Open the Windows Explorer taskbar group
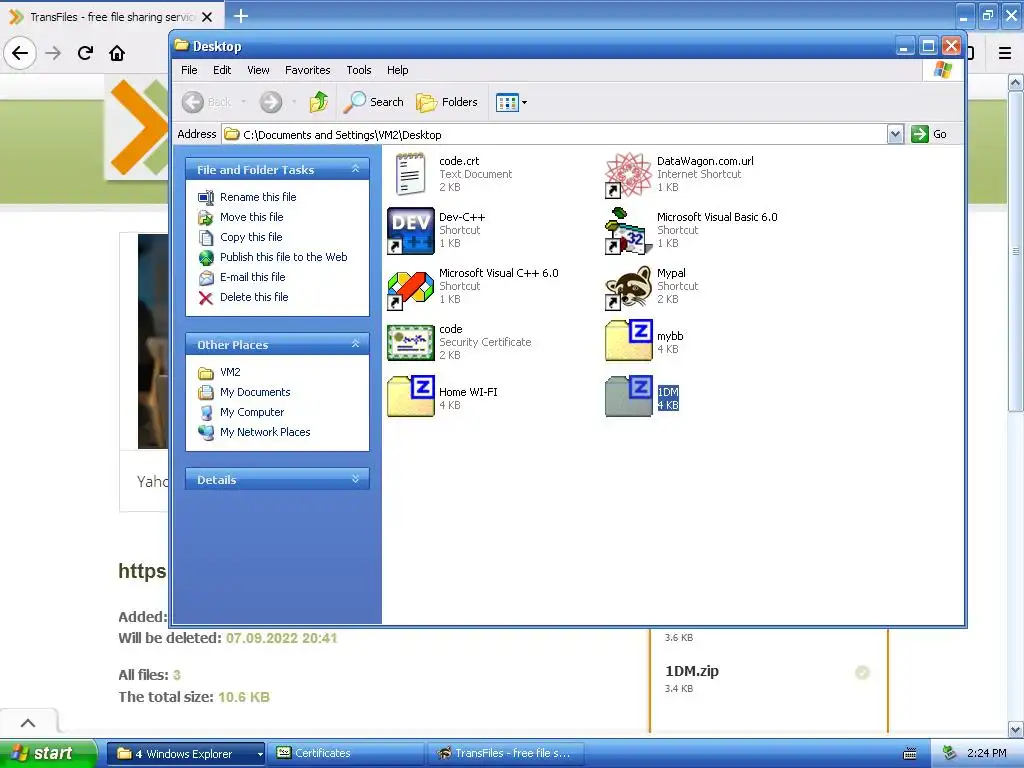The width and height of the screenshot is (1024, 768). 186,754
